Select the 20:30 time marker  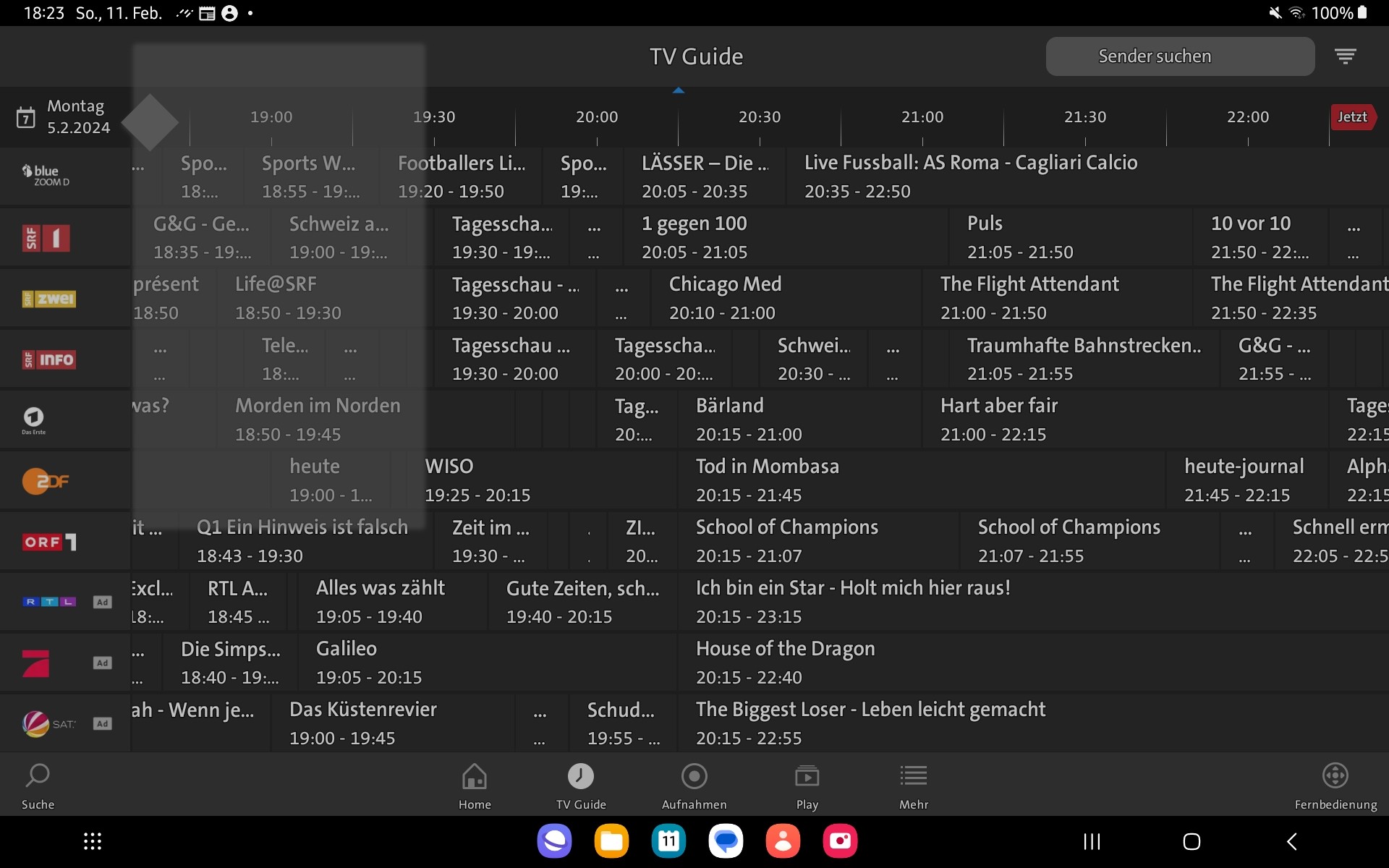(x=759, y=117)
